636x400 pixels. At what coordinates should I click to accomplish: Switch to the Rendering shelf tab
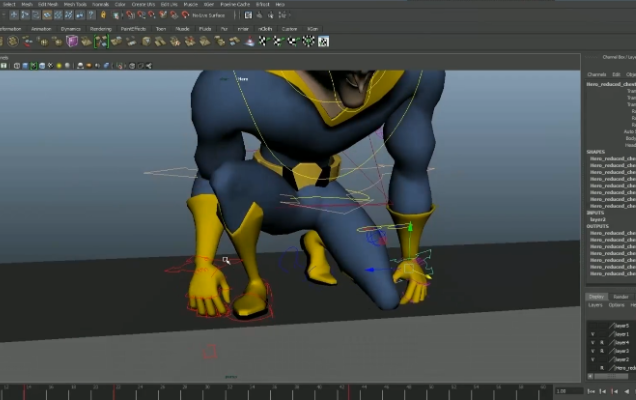[101, 29]
